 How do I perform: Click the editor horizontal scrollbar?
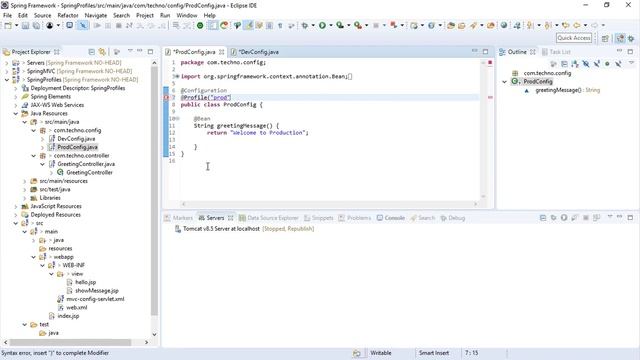(329, 204)
